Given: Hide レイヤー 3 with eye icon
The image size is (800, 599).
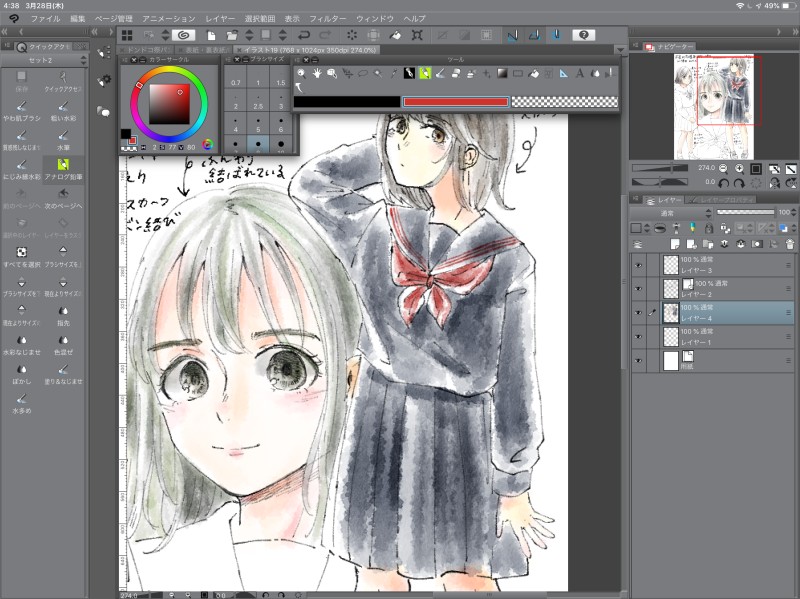Looking at the screenshot, I should pyautogui.click(x=638, y=265).
